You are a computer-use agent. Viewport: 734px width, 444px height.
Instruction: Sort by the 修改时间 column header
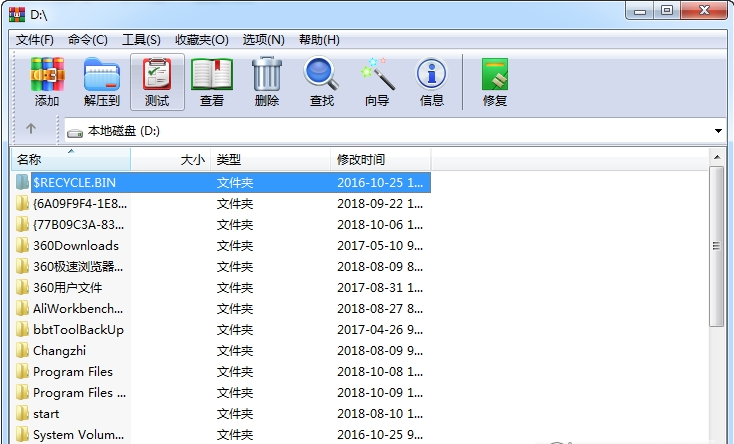click(x=381, y=159)
